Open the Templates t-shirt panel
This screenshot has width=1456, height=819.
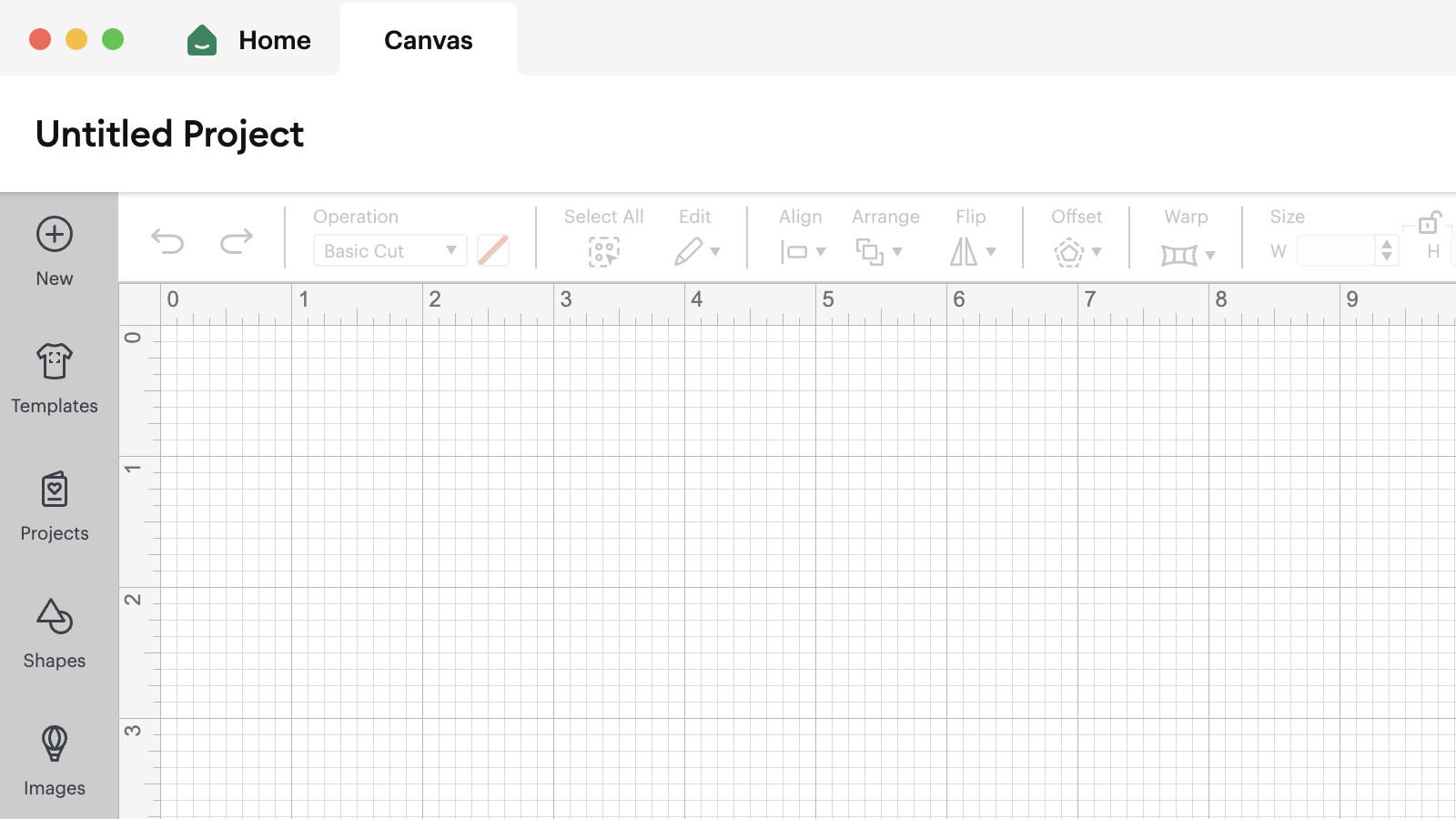[55, 361]
